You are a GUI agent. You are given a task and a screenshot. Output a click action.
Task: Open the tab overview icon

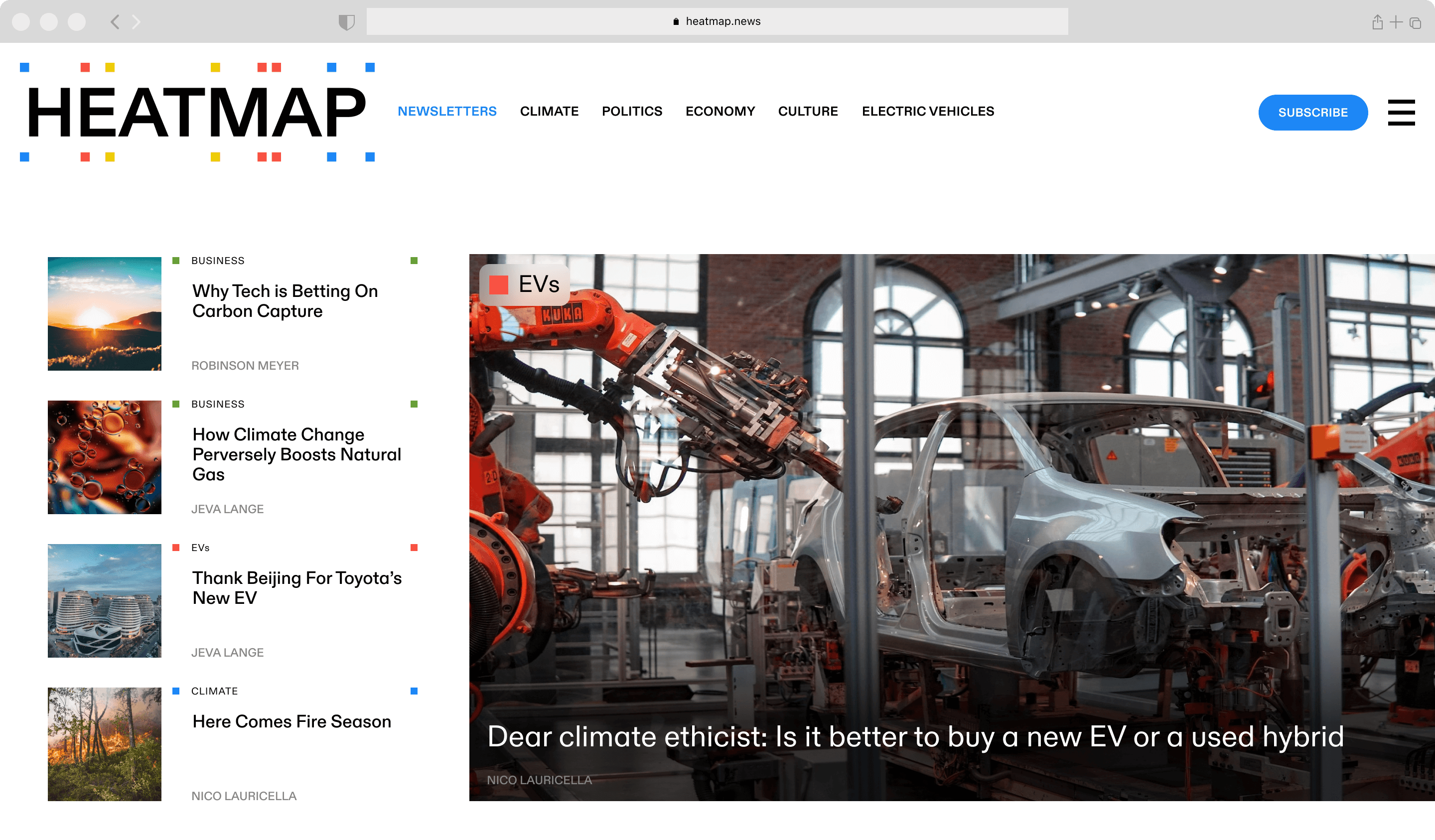point(1415,23)
